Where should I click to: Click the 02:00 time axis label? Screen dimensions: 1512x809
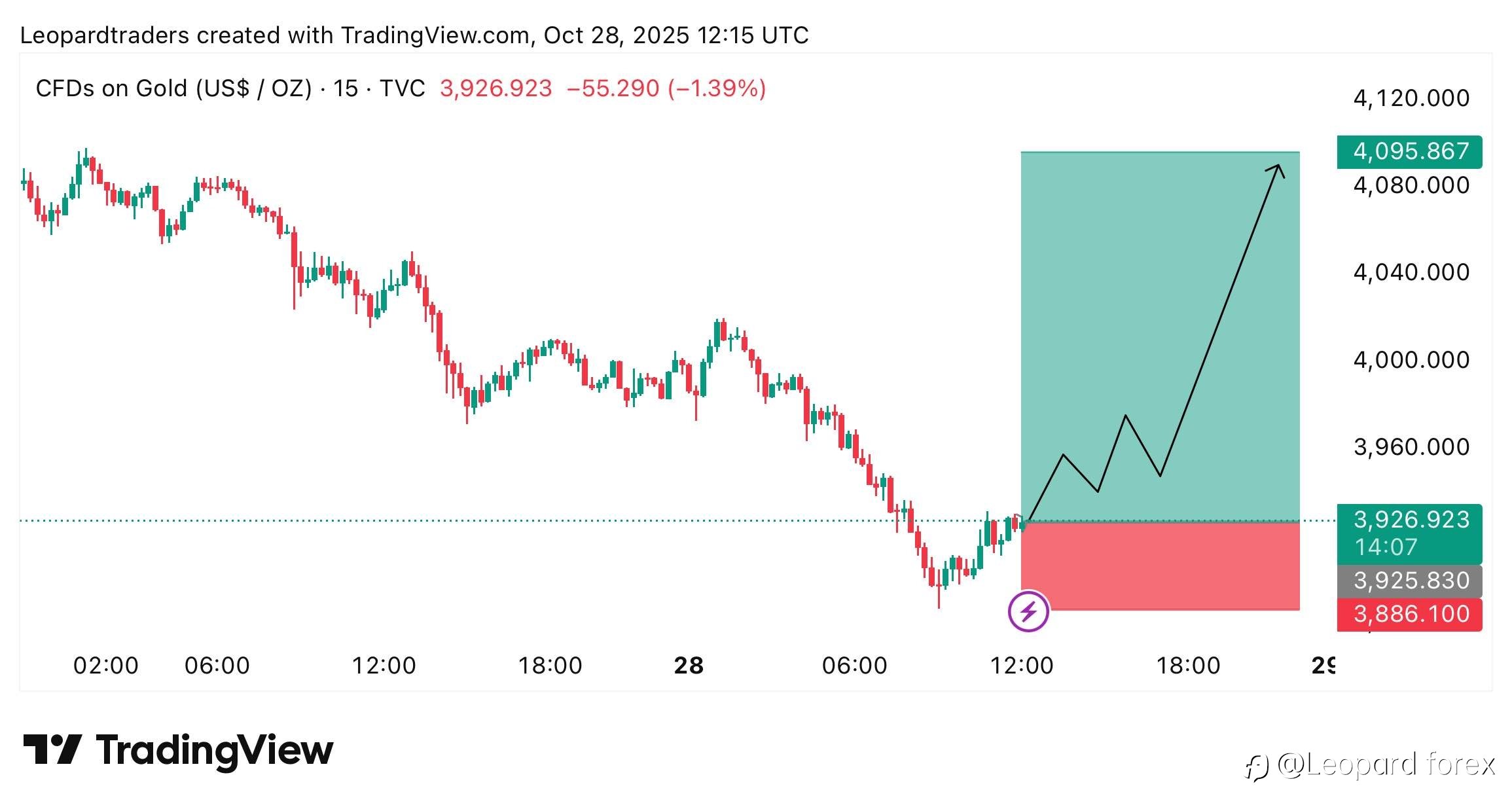[105, 666]
